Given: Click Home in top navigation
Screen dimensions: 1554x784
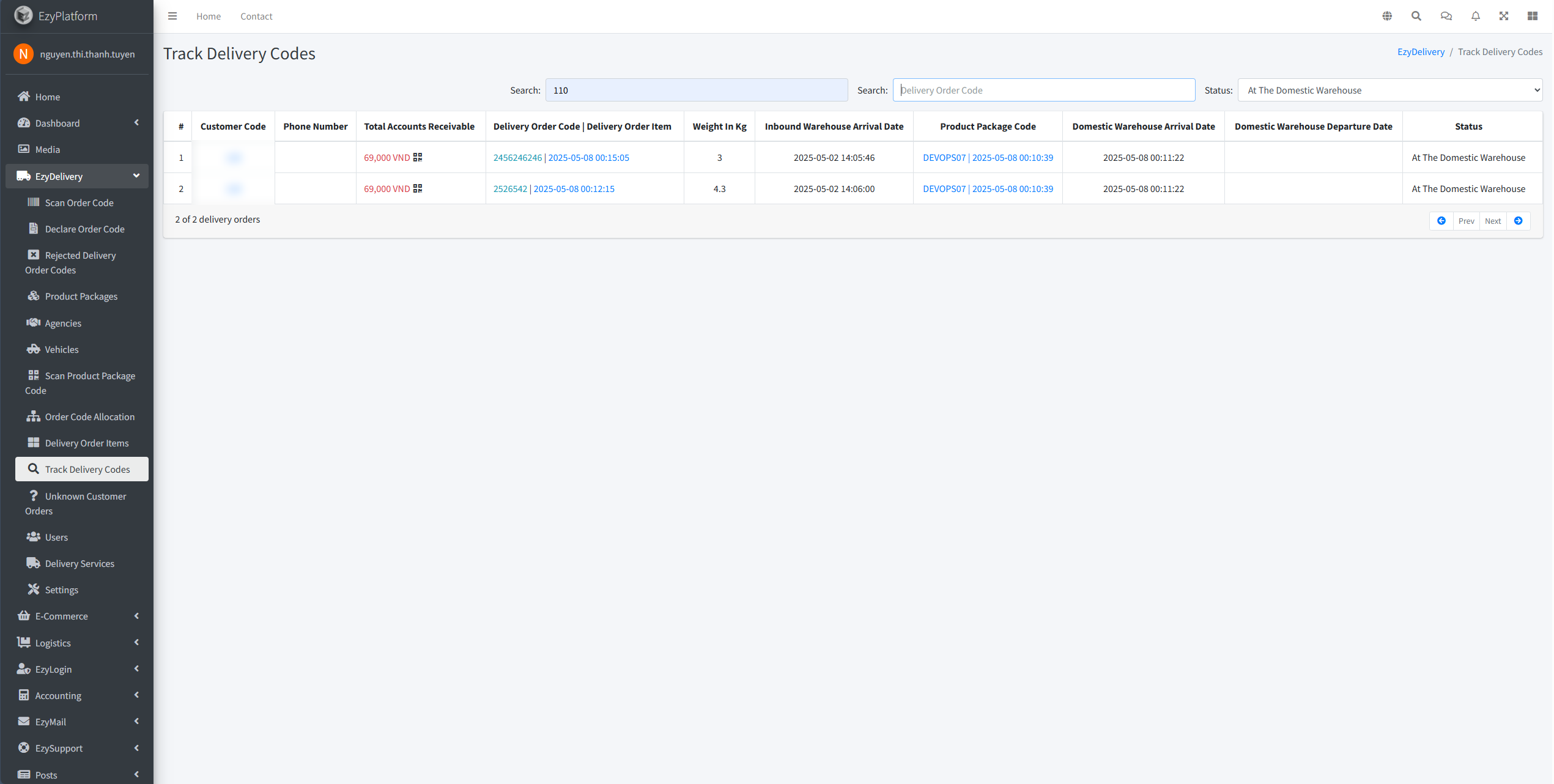Looking at the screenshot, I should point(209,17).
